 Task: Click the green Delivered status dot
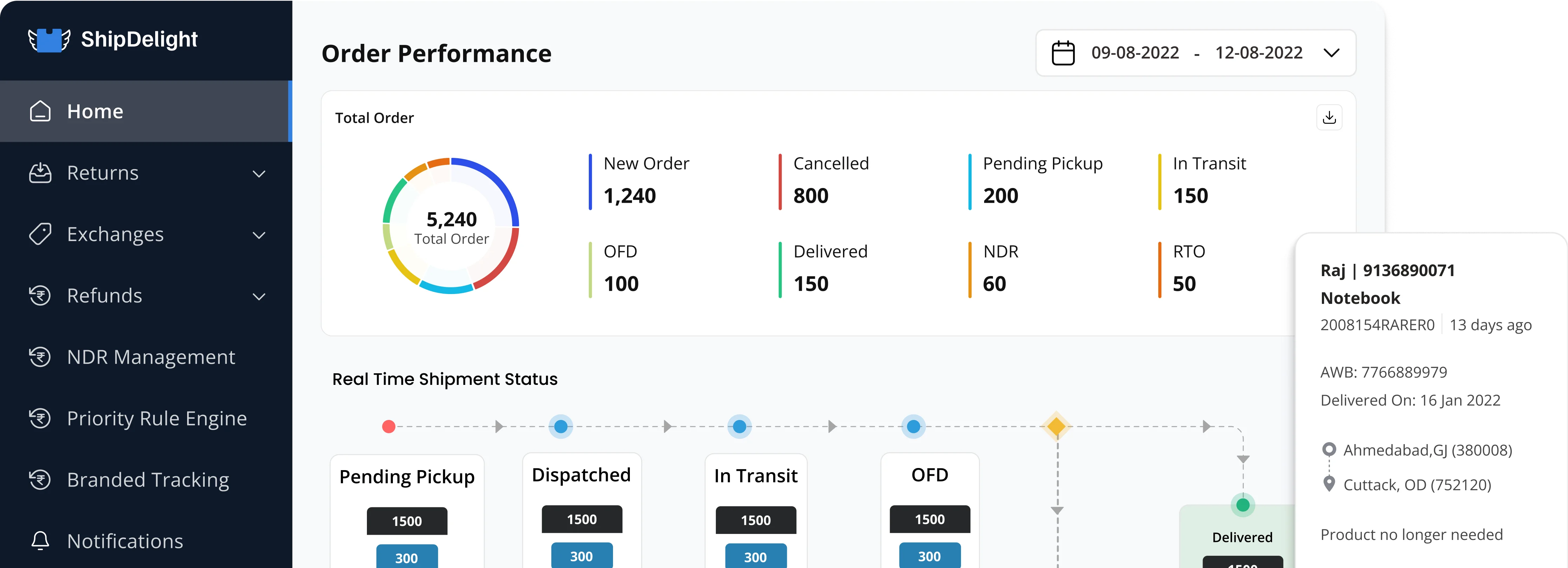click(1242, 505)
